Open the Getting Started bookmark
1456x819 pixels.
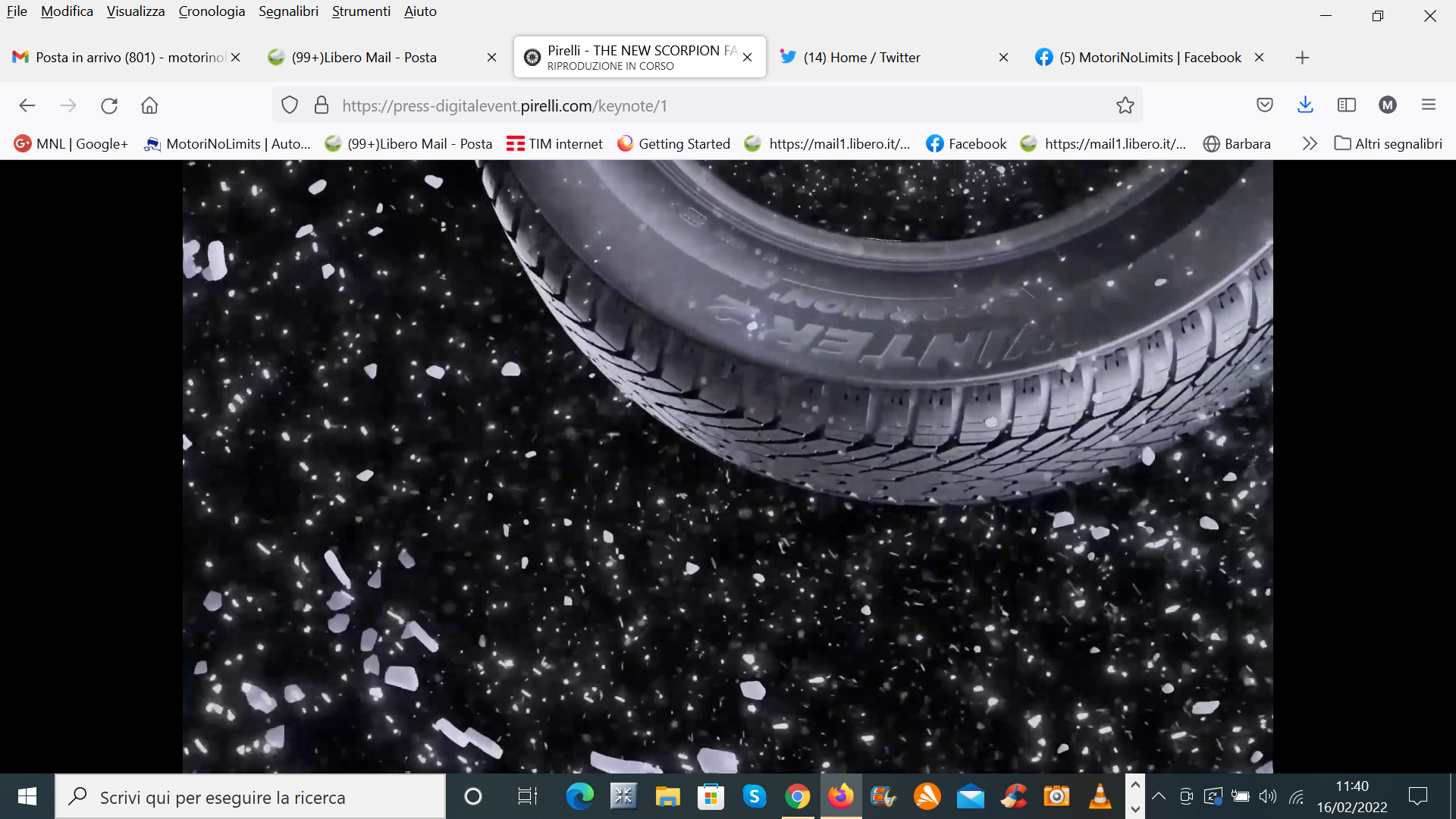click(x=673, y=143)
